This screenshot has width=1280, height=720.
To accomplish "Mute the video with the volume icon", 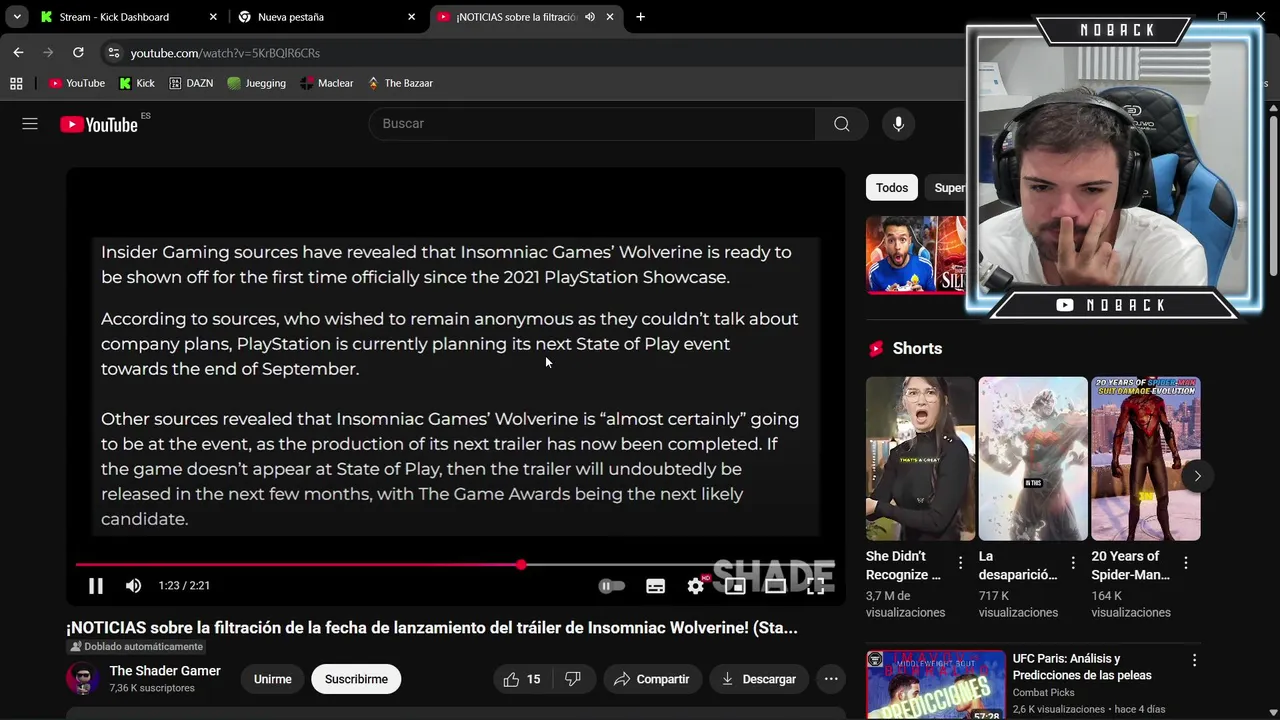I will click(133, 586).
